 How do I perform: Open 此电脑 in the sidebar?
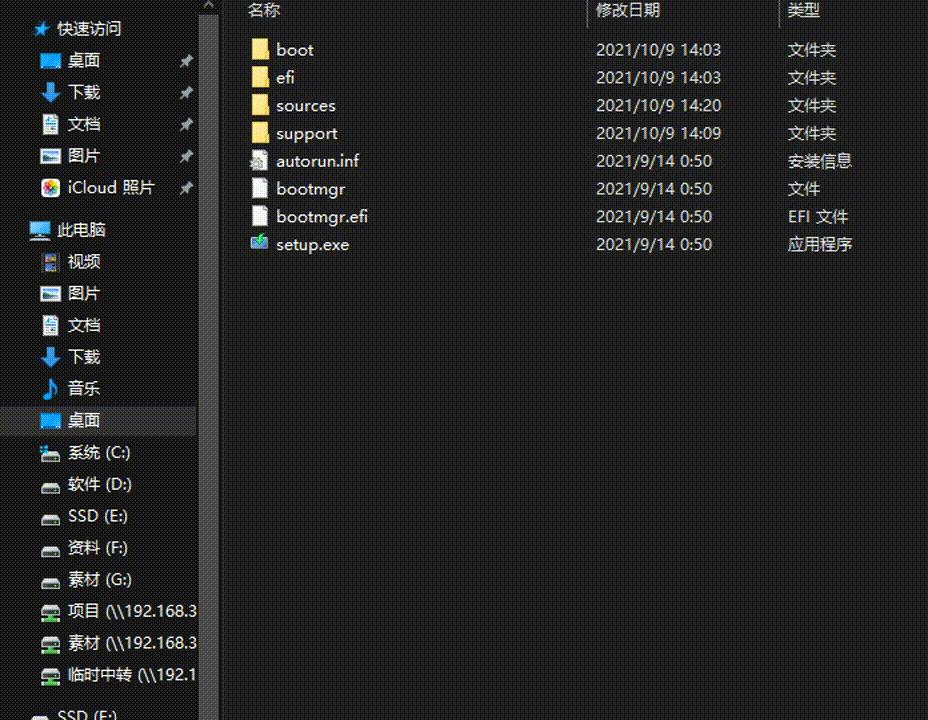[74, 230]
